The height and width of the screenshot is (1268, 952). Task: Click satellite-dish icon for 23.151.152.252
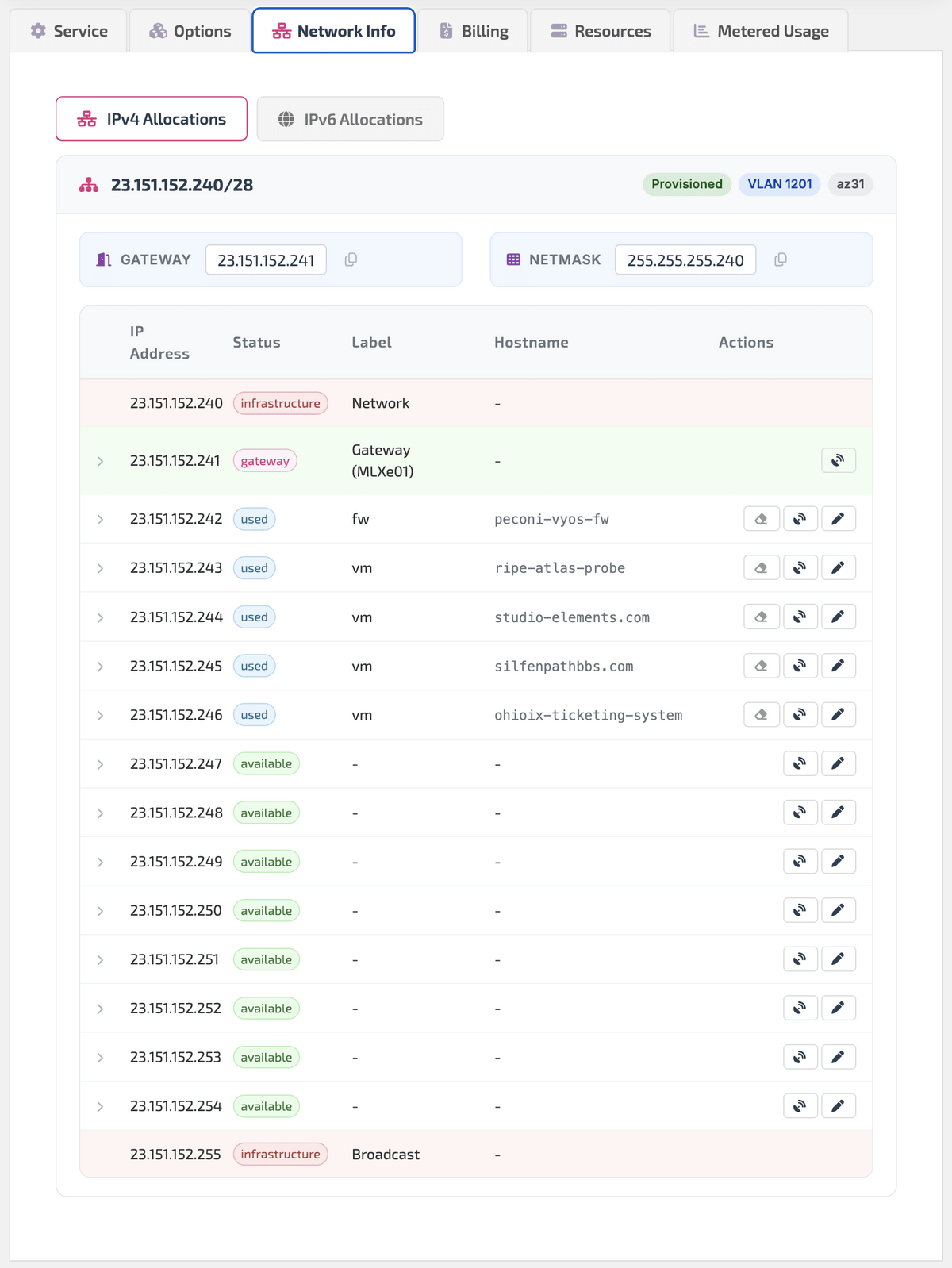[x=800, y=1009]
